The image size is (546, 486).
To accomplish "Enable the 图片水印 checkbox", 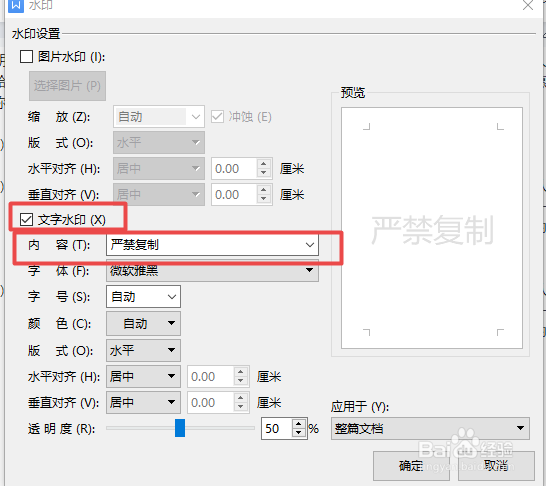I will (x=26, y=56).
